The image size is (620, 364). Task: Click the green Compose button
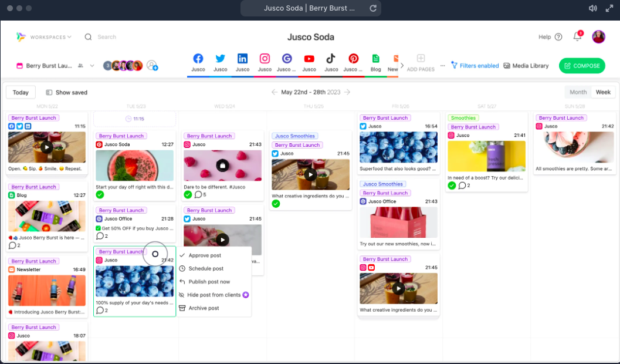coord(582,66)
